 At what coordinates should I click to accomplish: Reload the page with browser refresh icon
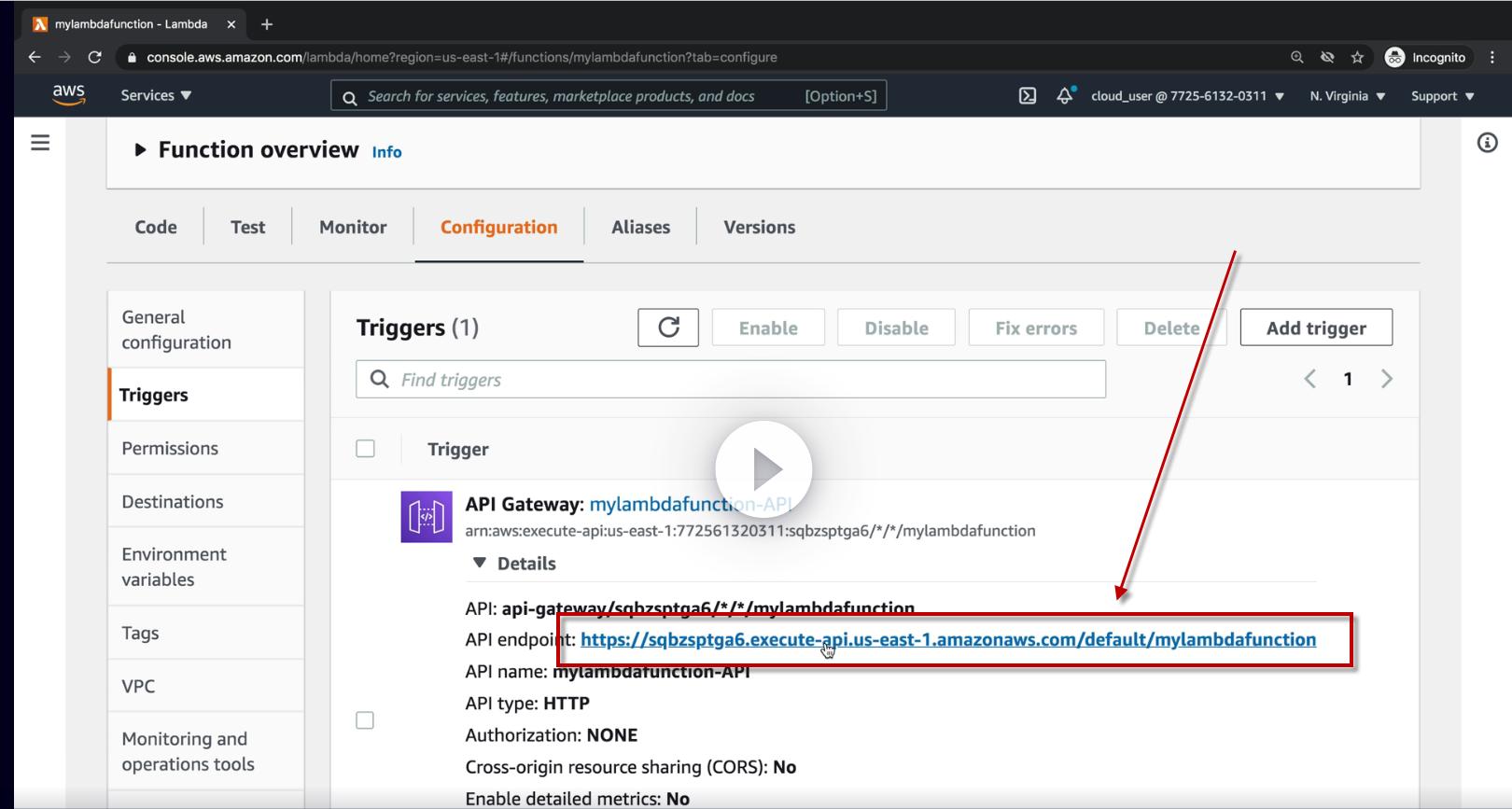(94, 57)
